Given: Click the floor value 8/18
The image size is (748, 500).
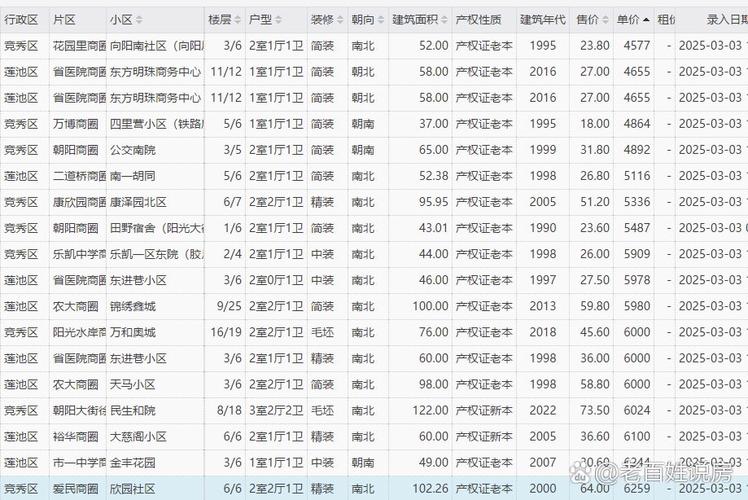Looking at the screenshot, I should pos(229,410).
